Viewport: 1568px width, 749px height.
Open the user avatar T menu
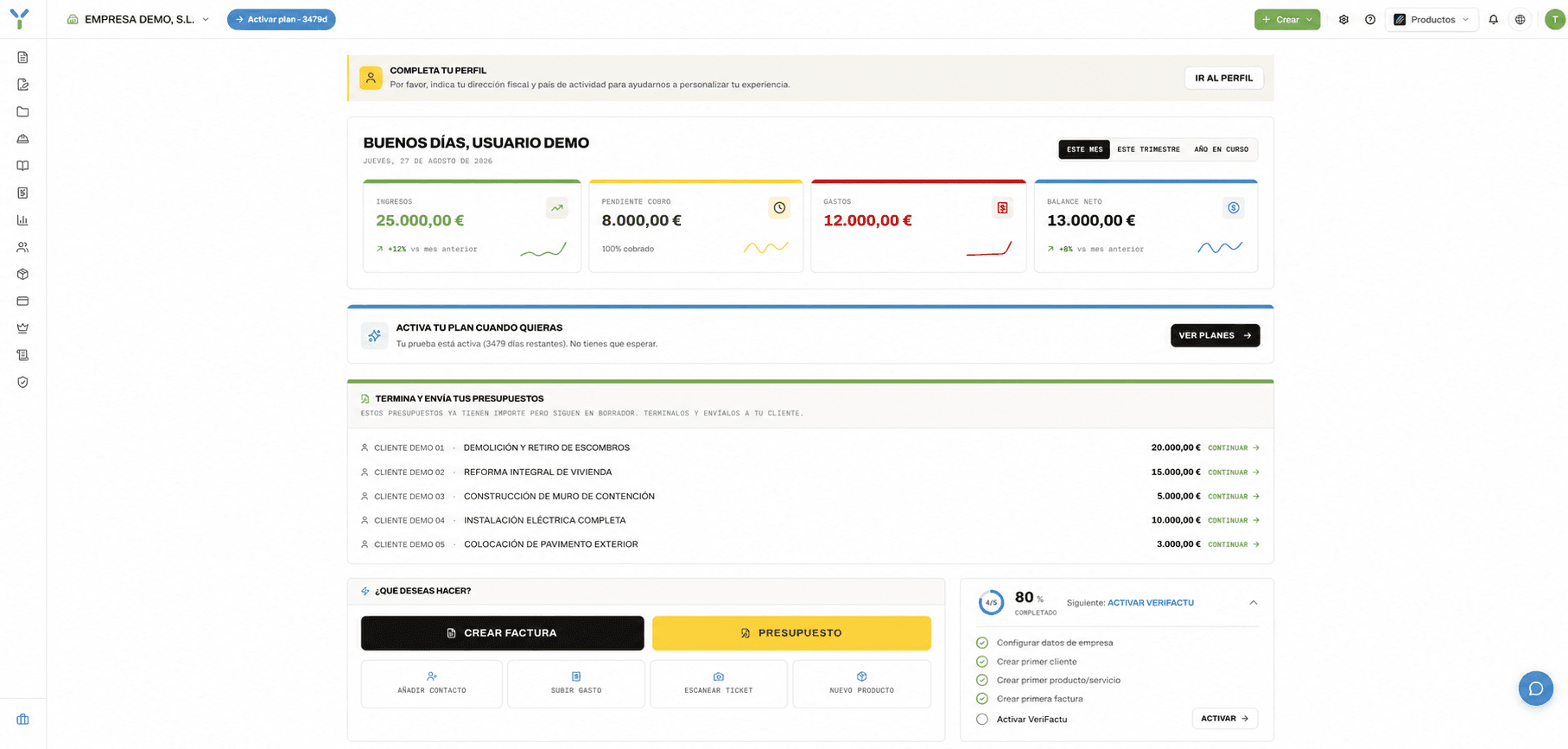click(x=1555, y=19)
